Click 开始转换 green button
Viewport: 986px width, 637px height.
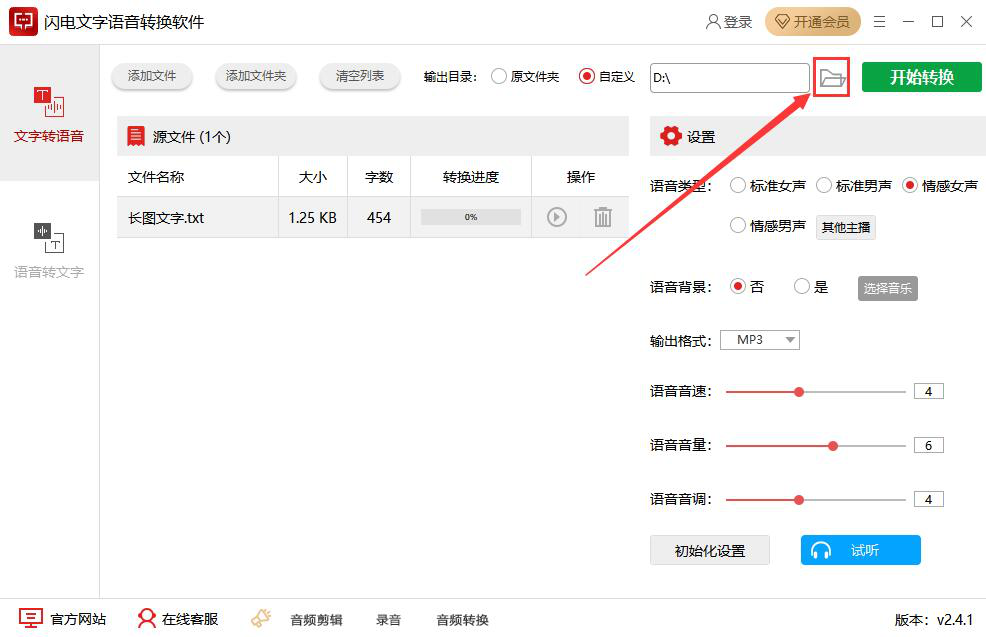(x=921, y=77)
